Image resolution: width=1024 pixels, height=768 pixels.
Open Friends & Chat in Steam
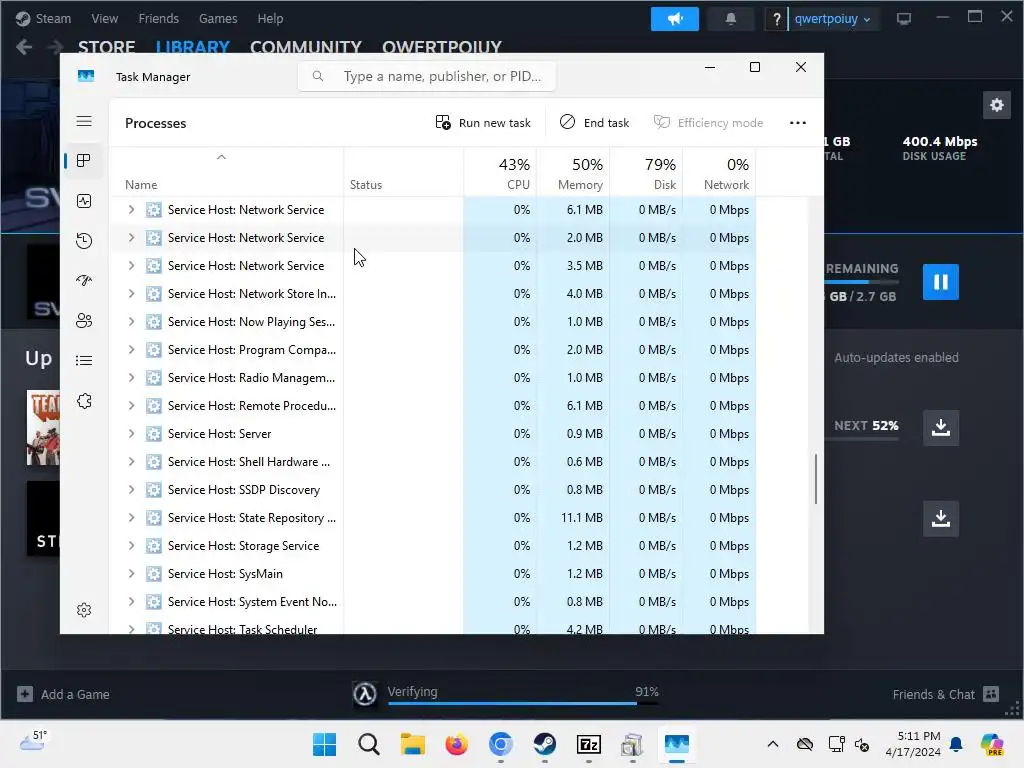946,694
